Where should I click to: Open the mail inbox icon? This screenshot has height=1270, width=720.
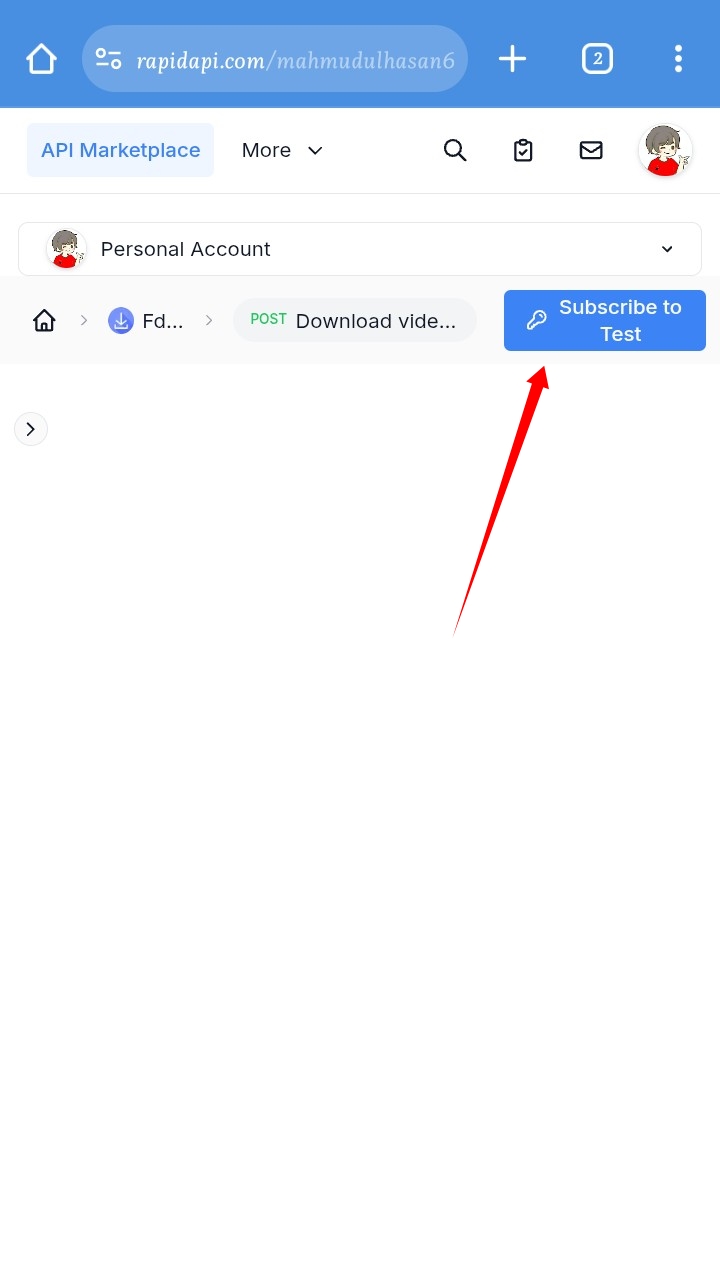[x=591, y=150]
